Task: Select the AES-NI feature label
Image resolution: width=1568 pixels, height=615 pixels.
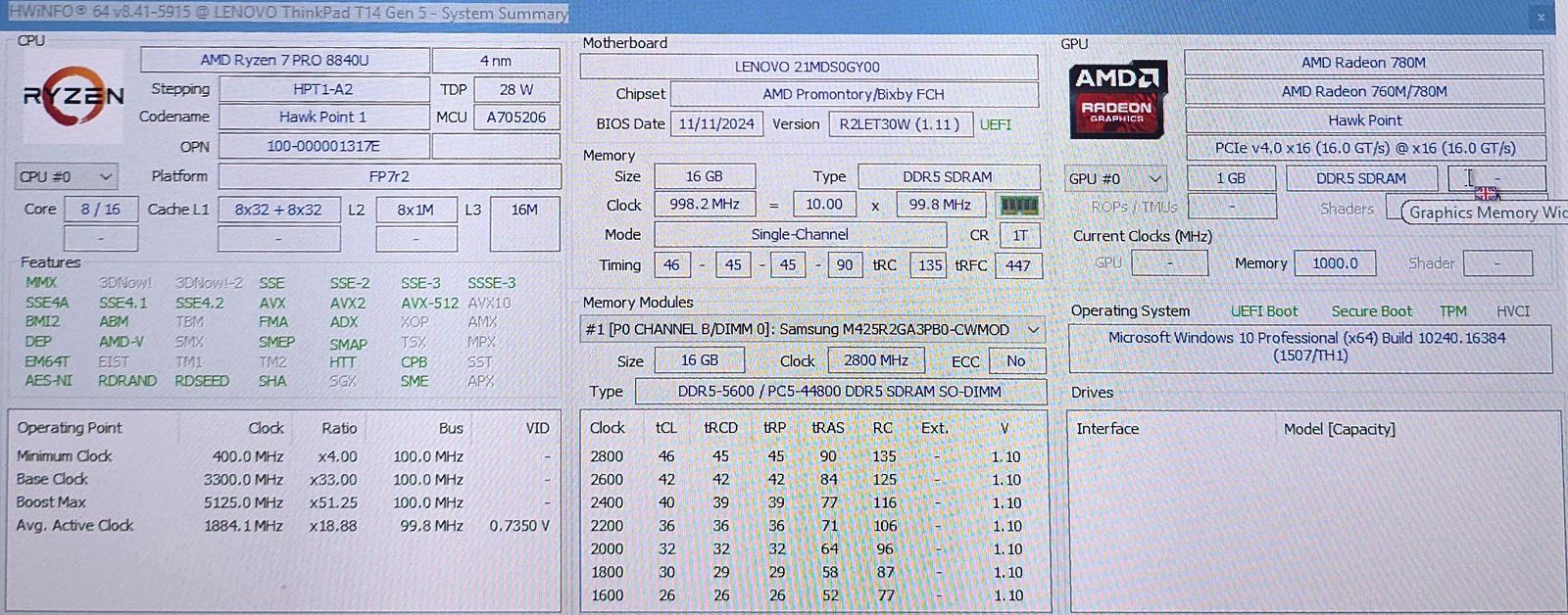Action: (x=48, y=381)
